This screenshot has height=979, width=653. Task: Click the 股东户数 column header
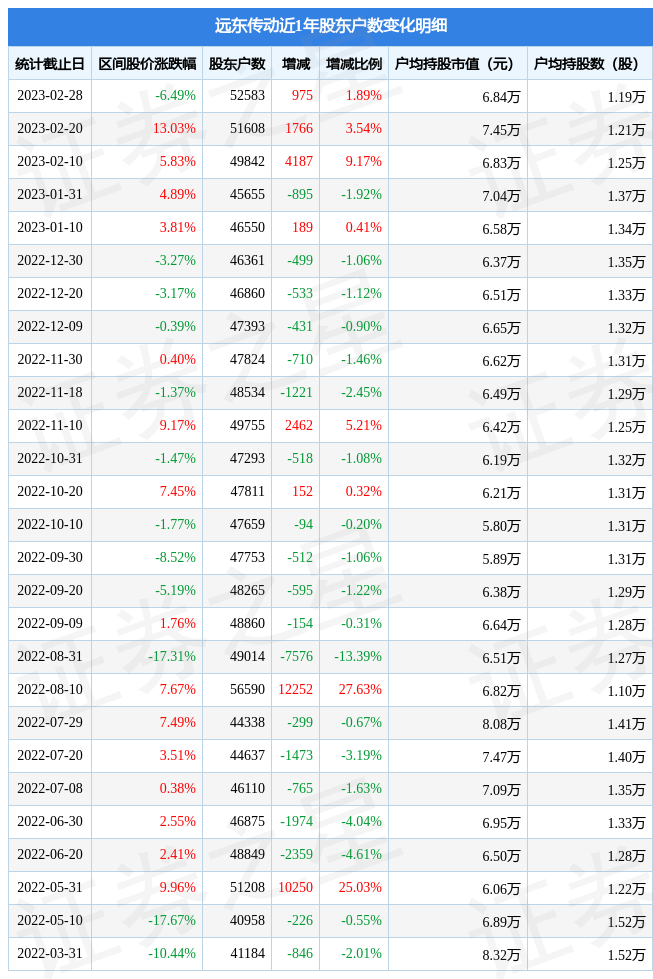tap(237, 64)
